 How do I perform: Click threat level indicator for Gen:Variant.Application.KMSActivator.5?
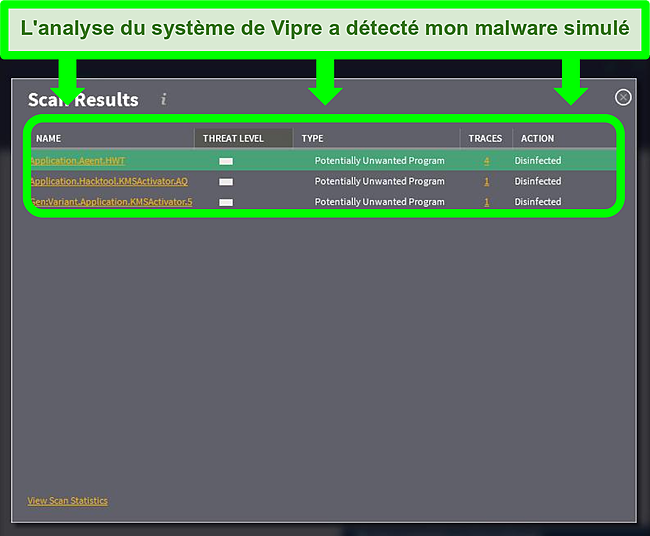pos(226,202)
